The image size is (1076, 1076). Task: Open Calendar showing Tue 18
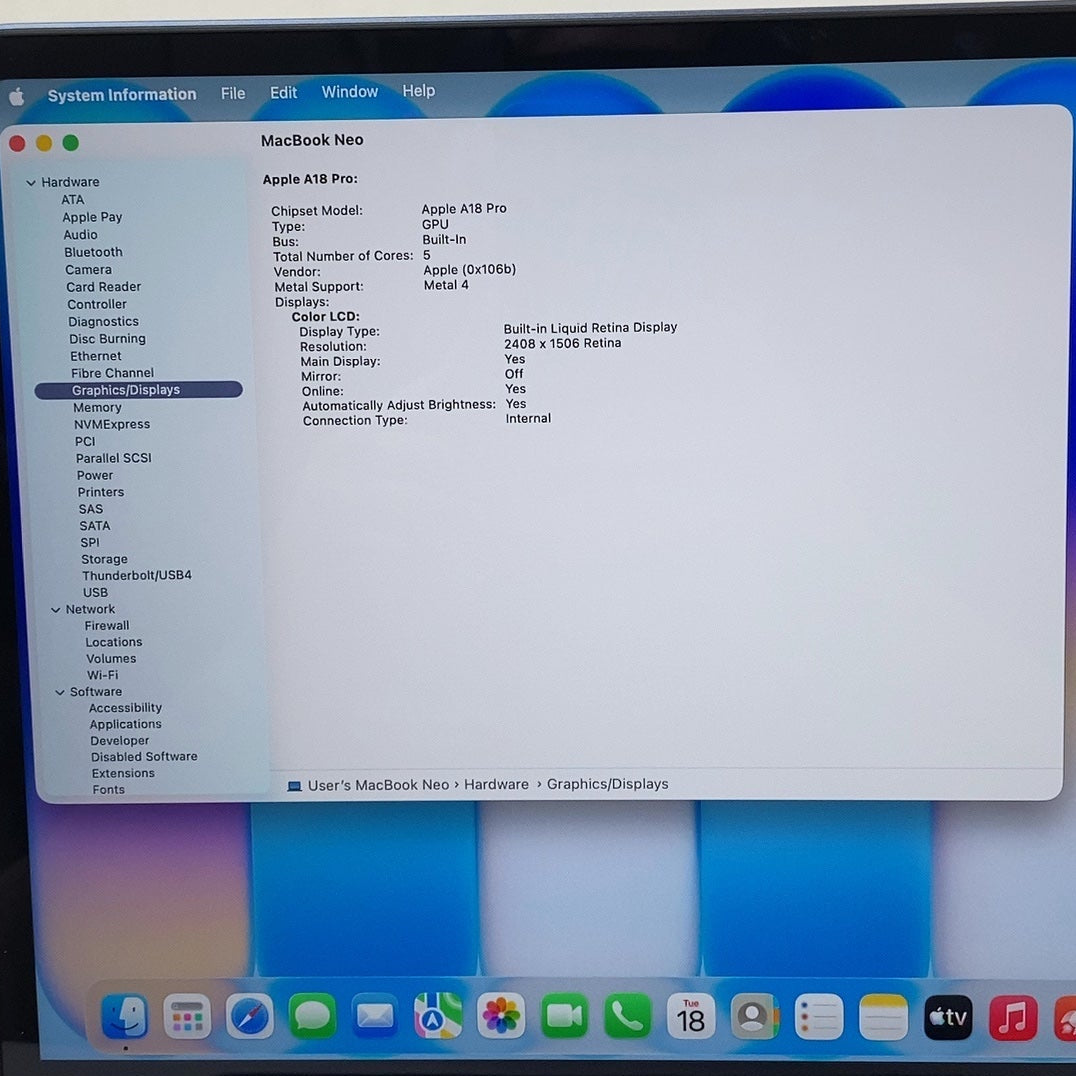(x=690, y=1016)
